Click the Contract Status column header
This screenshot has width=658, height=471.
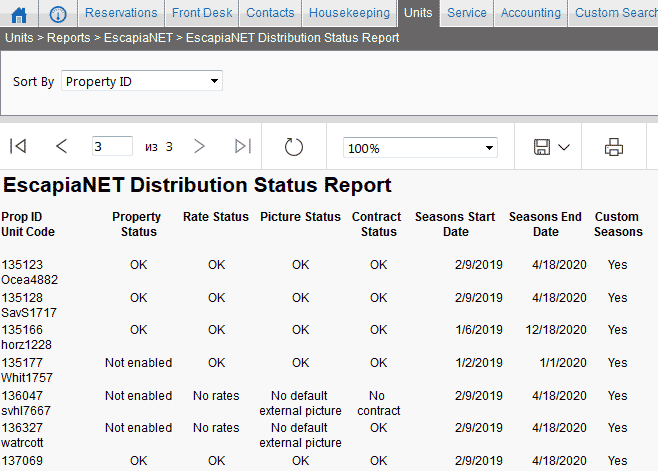click(x=377, y=224)
